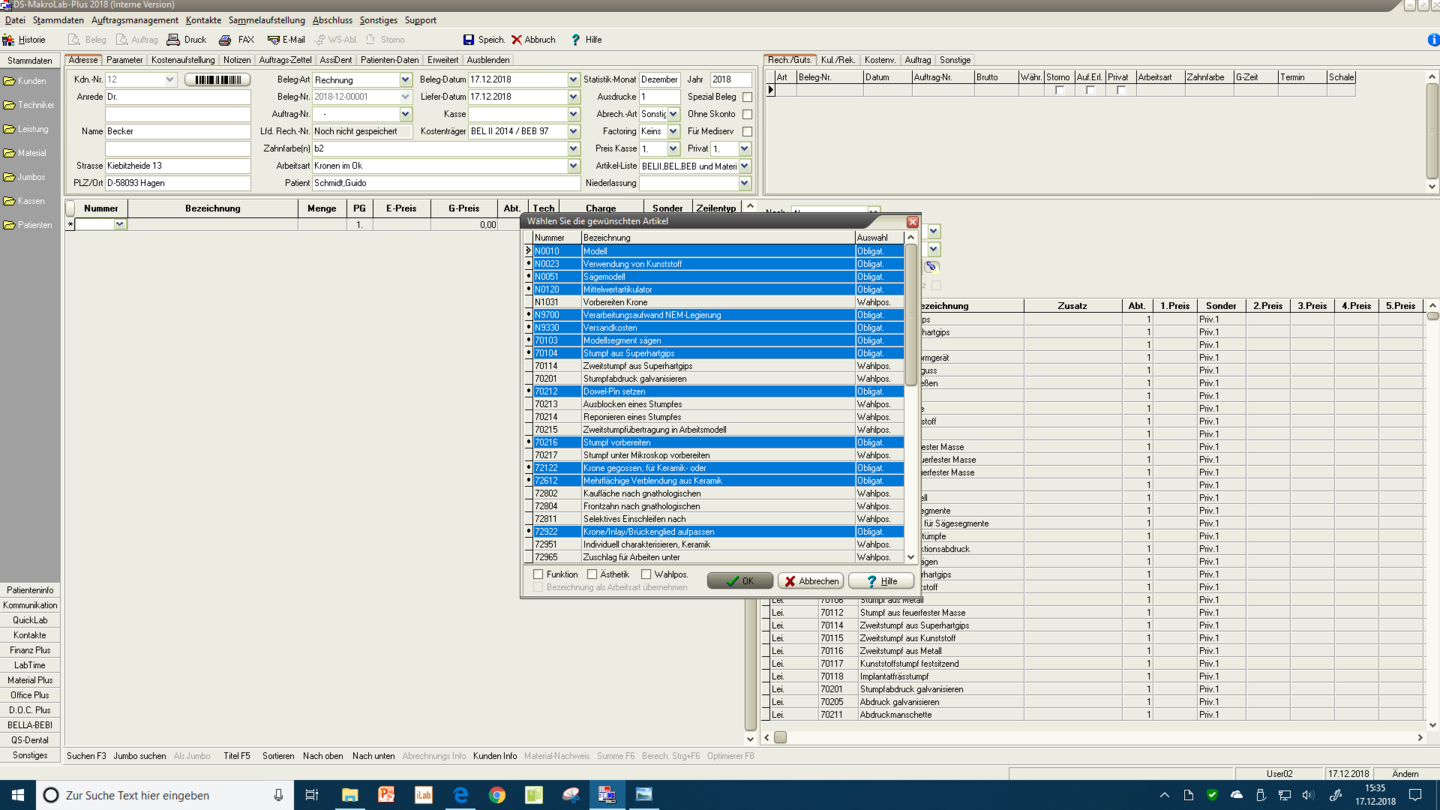Select row N1031 Vorbereiten Krone in dialog
The height and width of the screenshot is (810, 1440).
click(x=714, y=302)
